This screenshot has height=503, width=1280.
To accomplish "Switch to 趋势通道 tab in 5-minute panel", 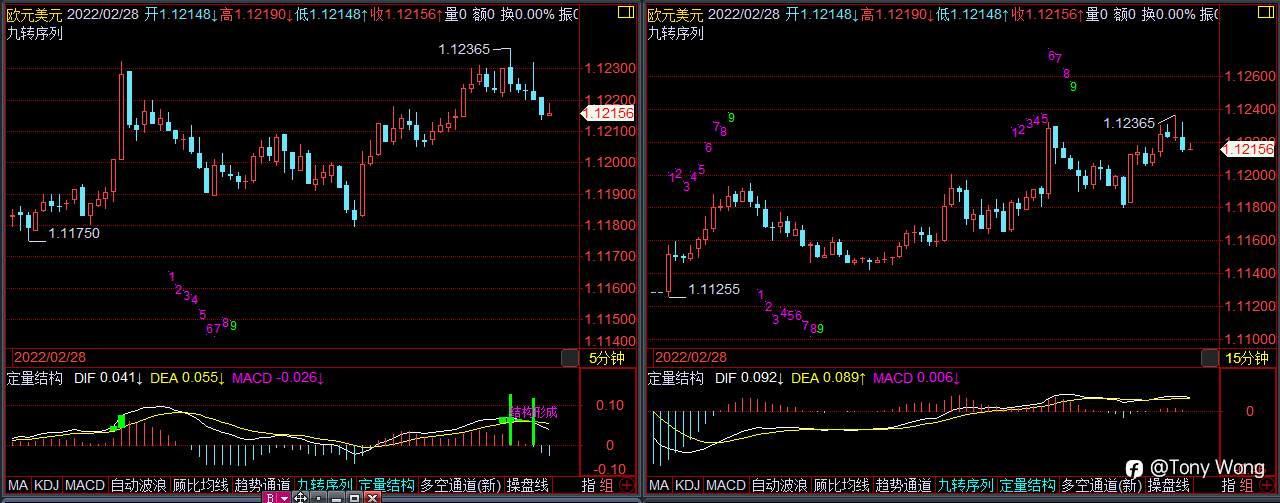I will click(x=263, y=485).
